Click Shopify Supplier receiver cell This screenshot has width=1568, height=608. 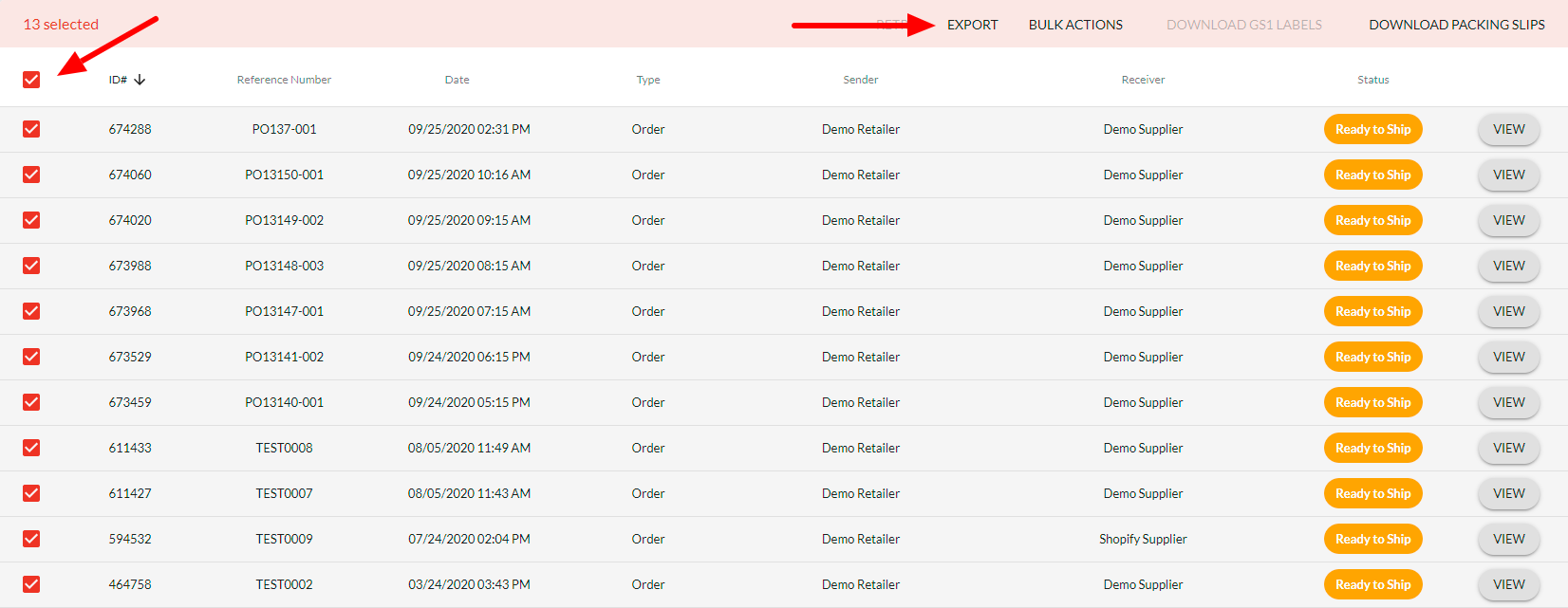click(x=1143, y=539)
